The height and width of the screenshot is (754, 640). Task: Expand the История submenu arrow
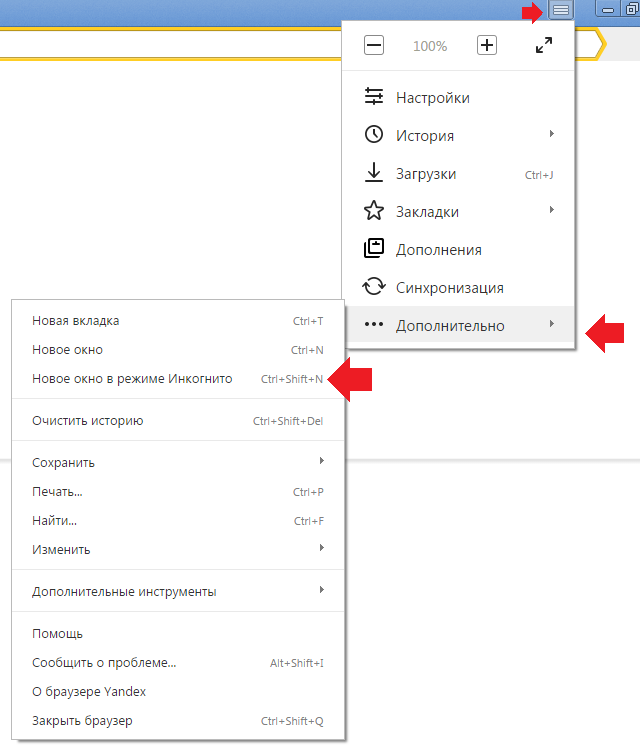coord(552,134)
